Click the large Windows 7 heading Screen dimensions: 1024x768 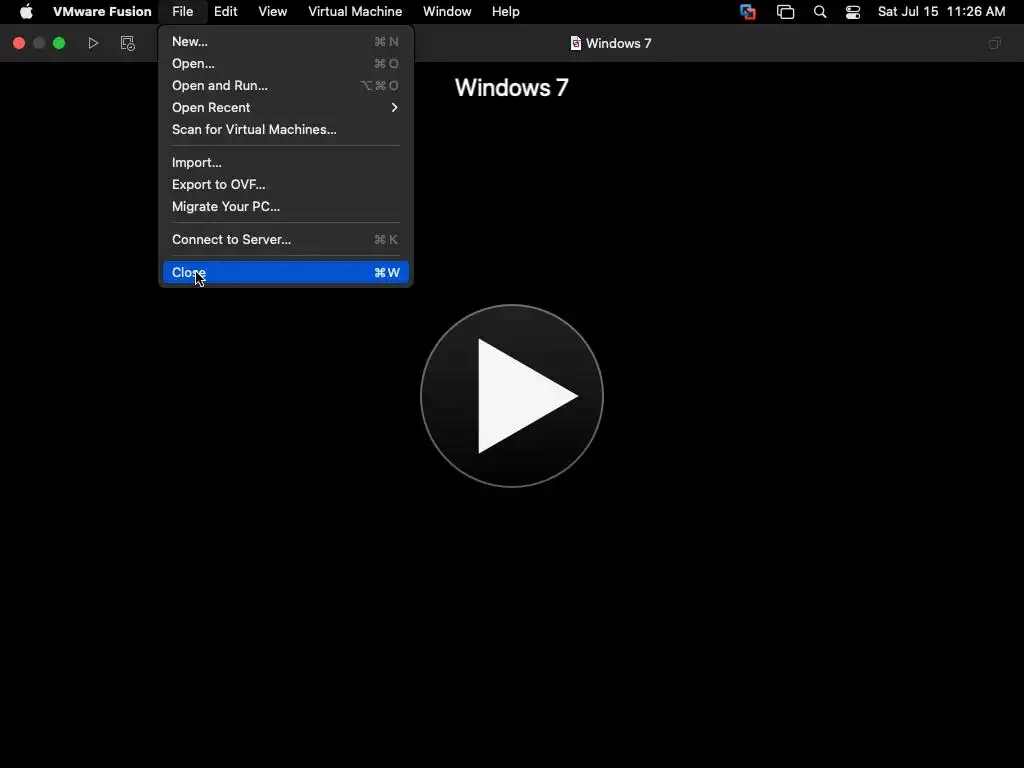(511, 88)
